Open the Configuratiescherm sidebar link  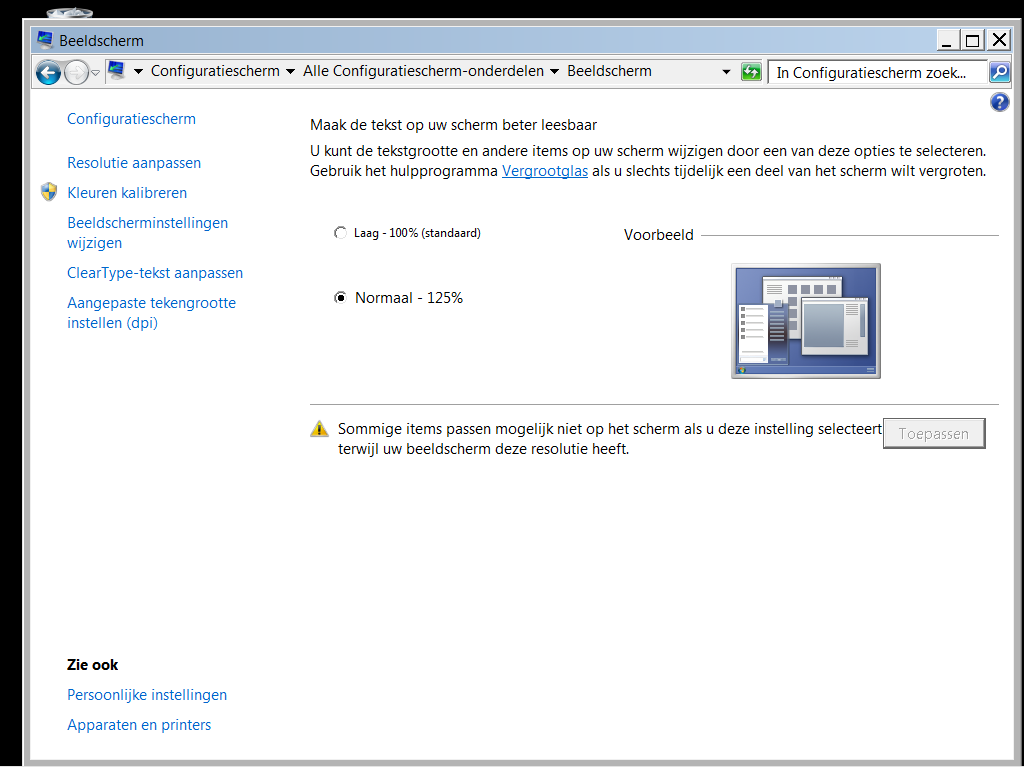coord(131,119)
